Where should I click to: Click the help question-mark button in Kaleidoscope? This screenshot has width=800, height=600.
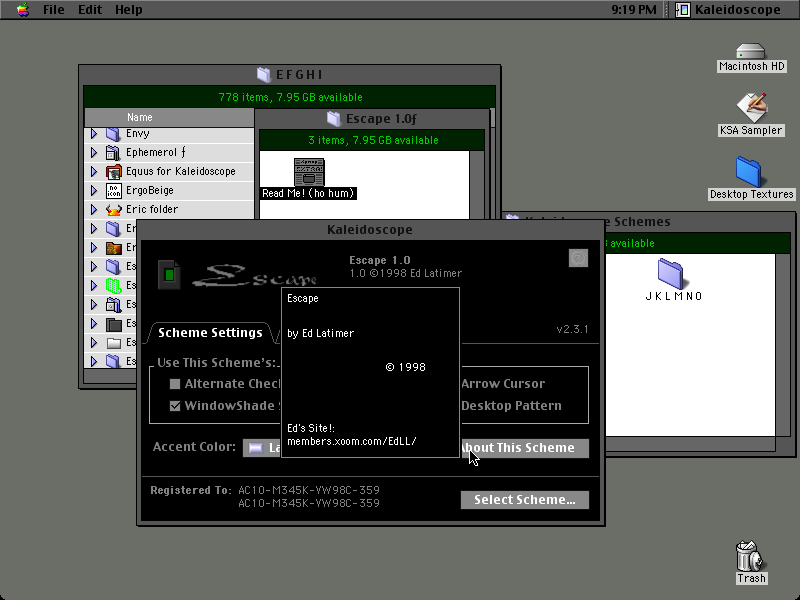tap(578, 258)
